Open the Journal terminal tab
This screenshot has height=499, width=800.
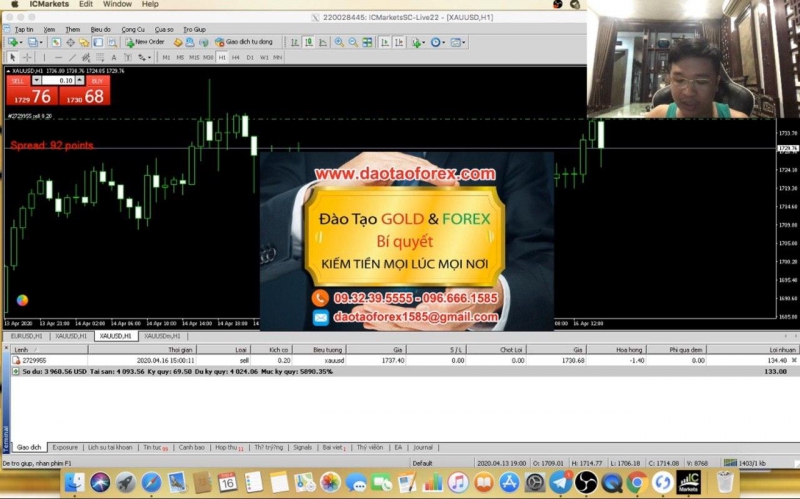tap(423, 447)
